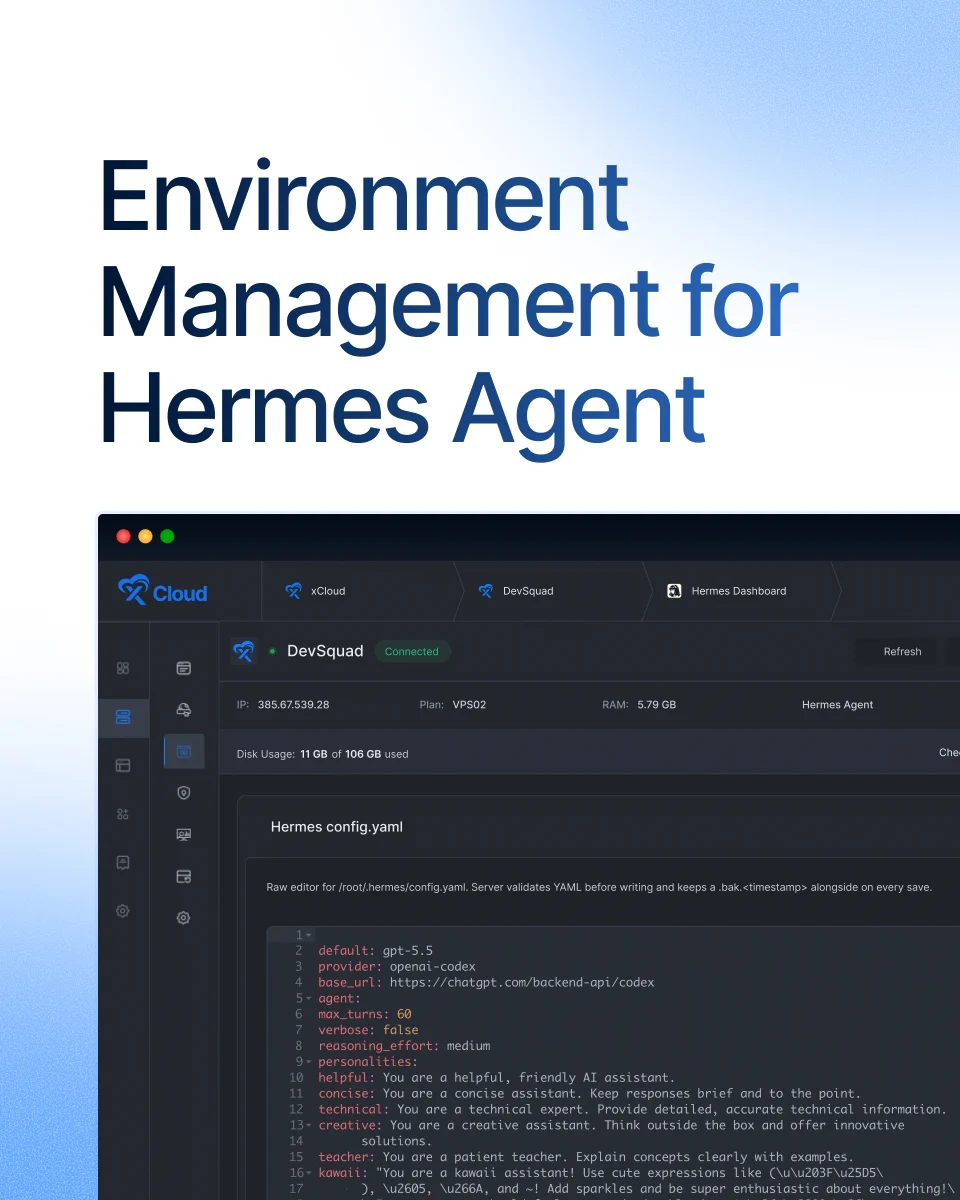Click the 'max_turns: 60' line
Viewport: 960px width, 1200px height.
(x=365, y=1014)
